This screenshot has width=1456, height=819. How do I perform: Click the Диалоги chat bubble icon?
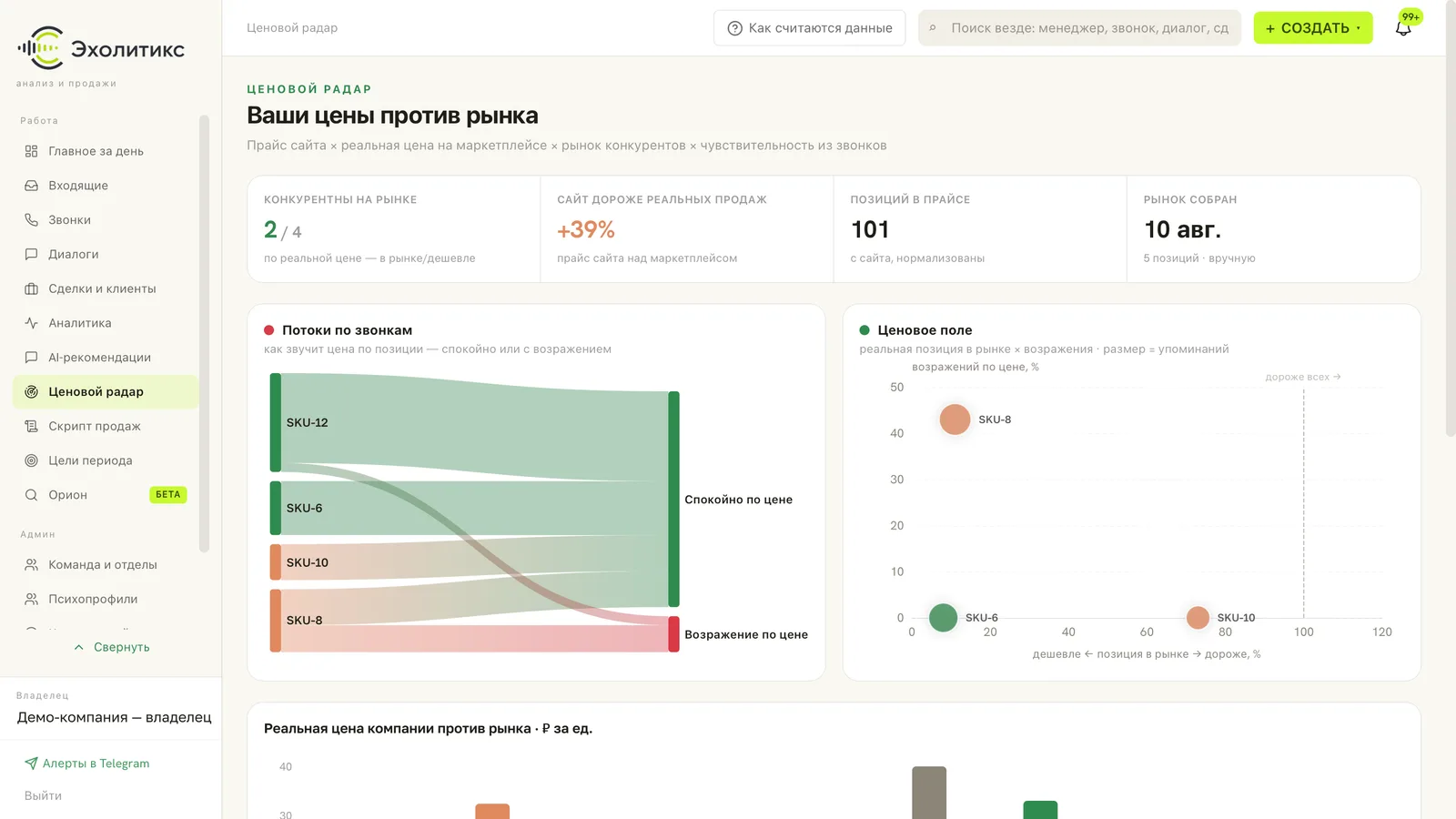tap(31, 255)
